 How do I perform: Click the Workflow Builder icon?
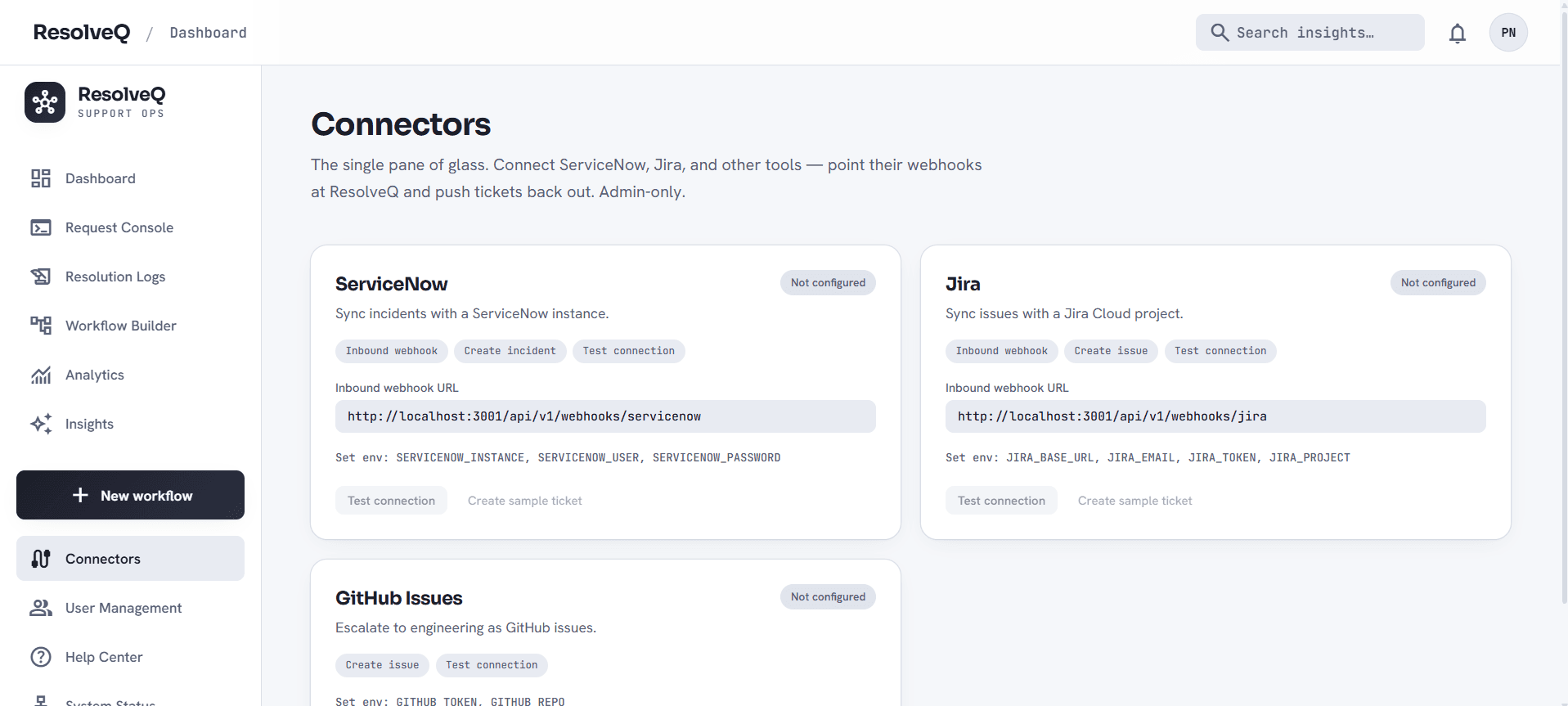(41, 326)
